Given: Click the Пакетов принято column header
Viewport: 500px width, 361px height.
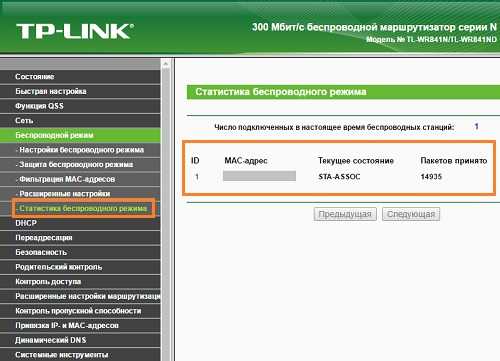Looking at the screenshot, I should [x=454, y=161].
